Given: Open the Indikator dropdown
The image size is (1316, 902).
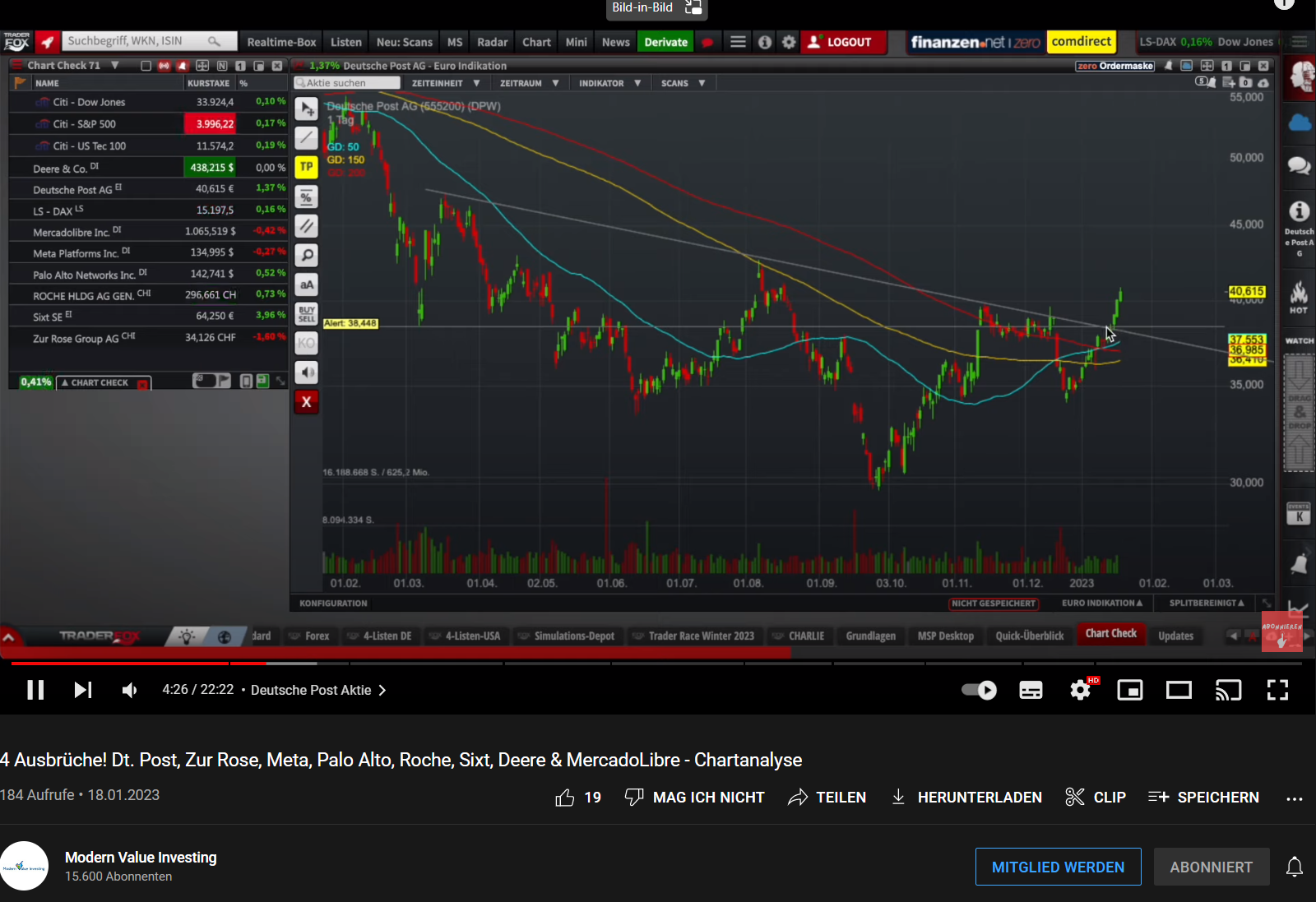Looking at the screenshot, I should point(609,83).
